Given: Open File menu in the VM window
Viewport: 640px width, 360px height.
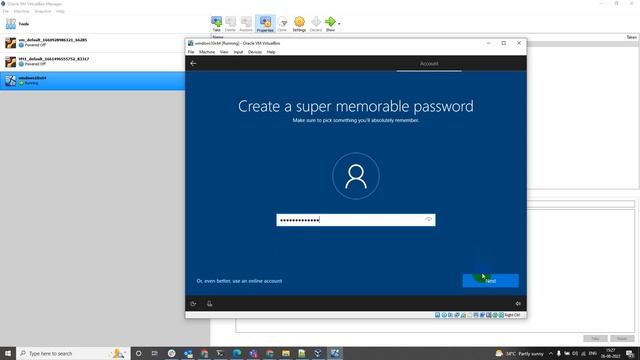Looking at the screenshot, I should (191, 52).
